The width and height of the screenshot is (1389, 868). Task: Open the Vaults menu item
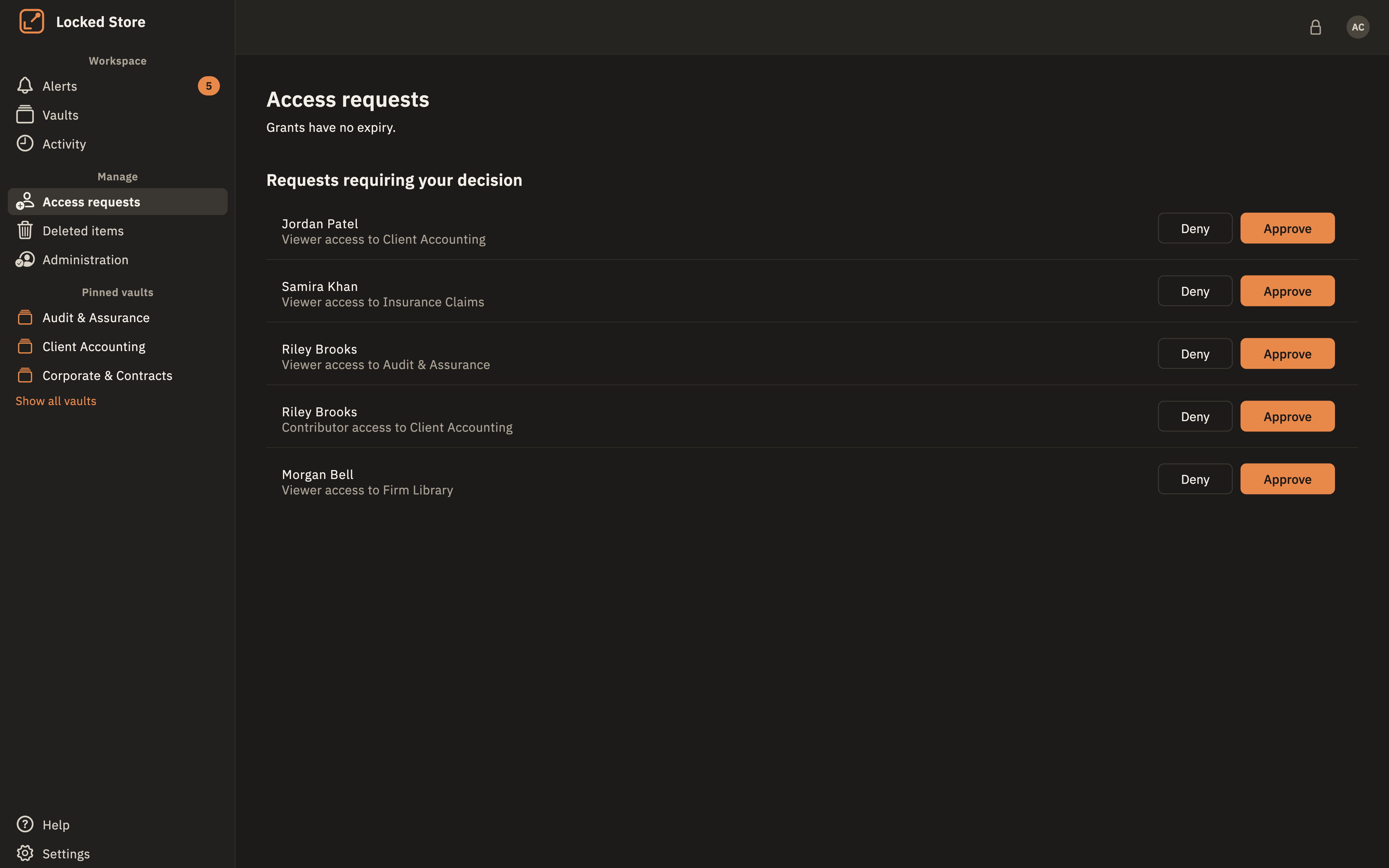118,115
